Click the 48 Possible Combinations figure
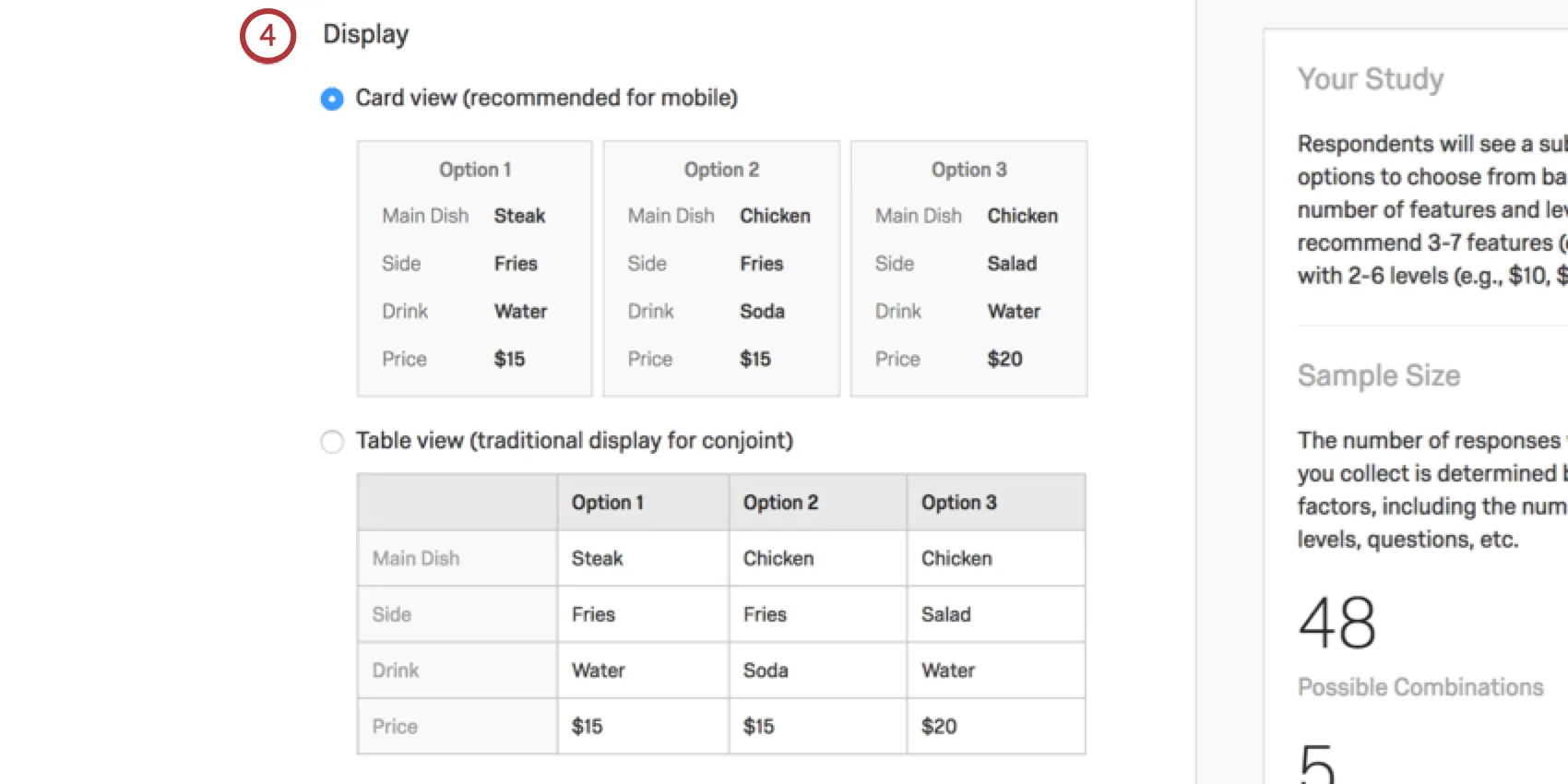 point(1337,621)
